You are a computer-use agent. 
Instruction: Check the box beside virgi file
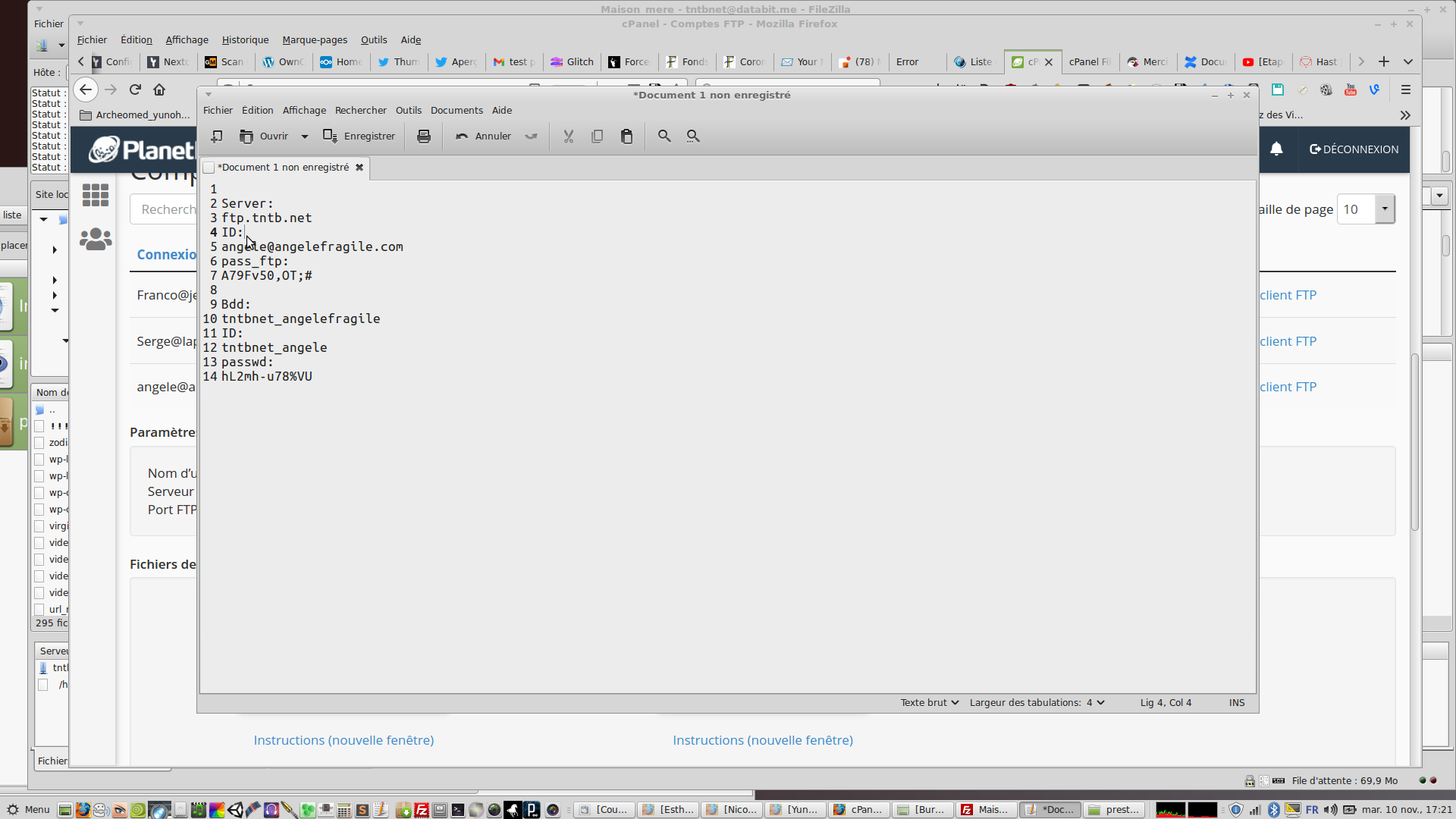[39, 526]
